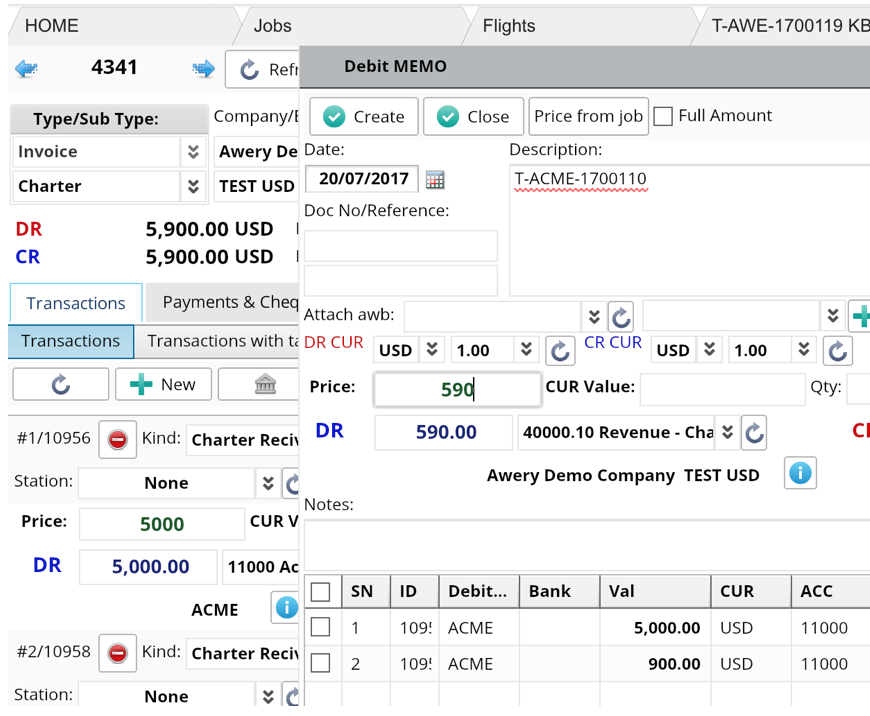Screen dimensions: 870x716
Task: Expand the 40000.10 Revenue account dropdown
Action: pos(727,432)
